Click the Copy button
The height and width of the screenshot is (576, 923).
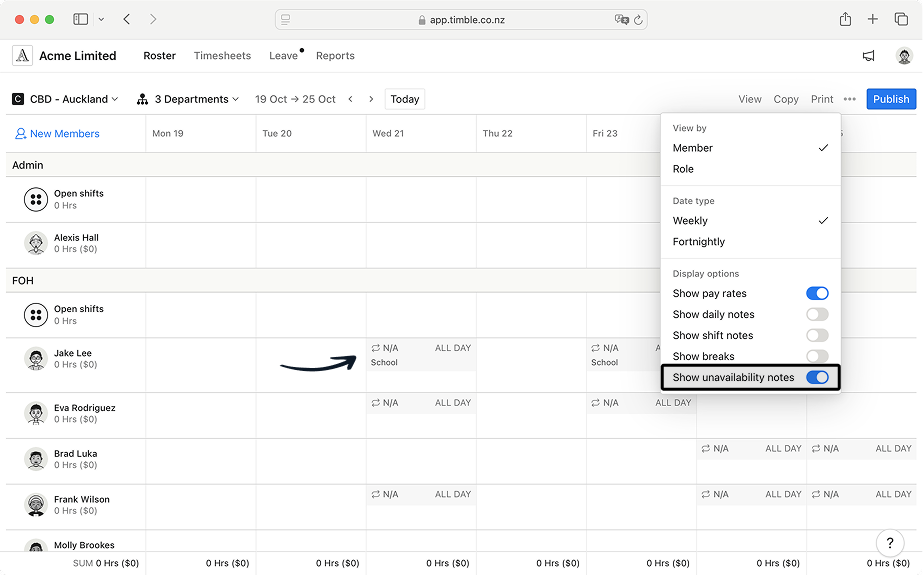pos(786,99)
